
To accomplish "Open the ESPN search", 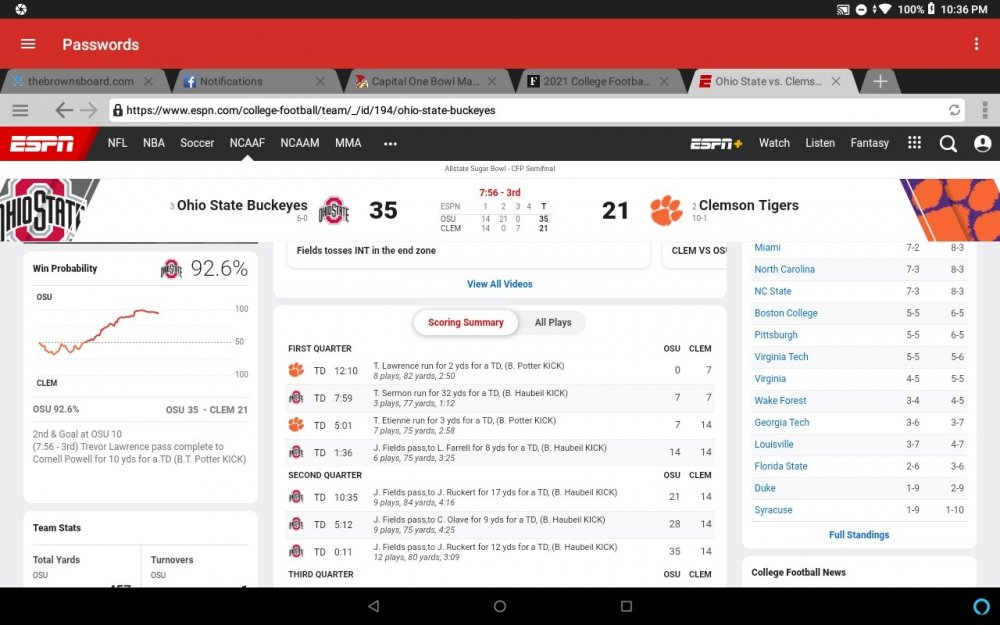I will 948,143.
